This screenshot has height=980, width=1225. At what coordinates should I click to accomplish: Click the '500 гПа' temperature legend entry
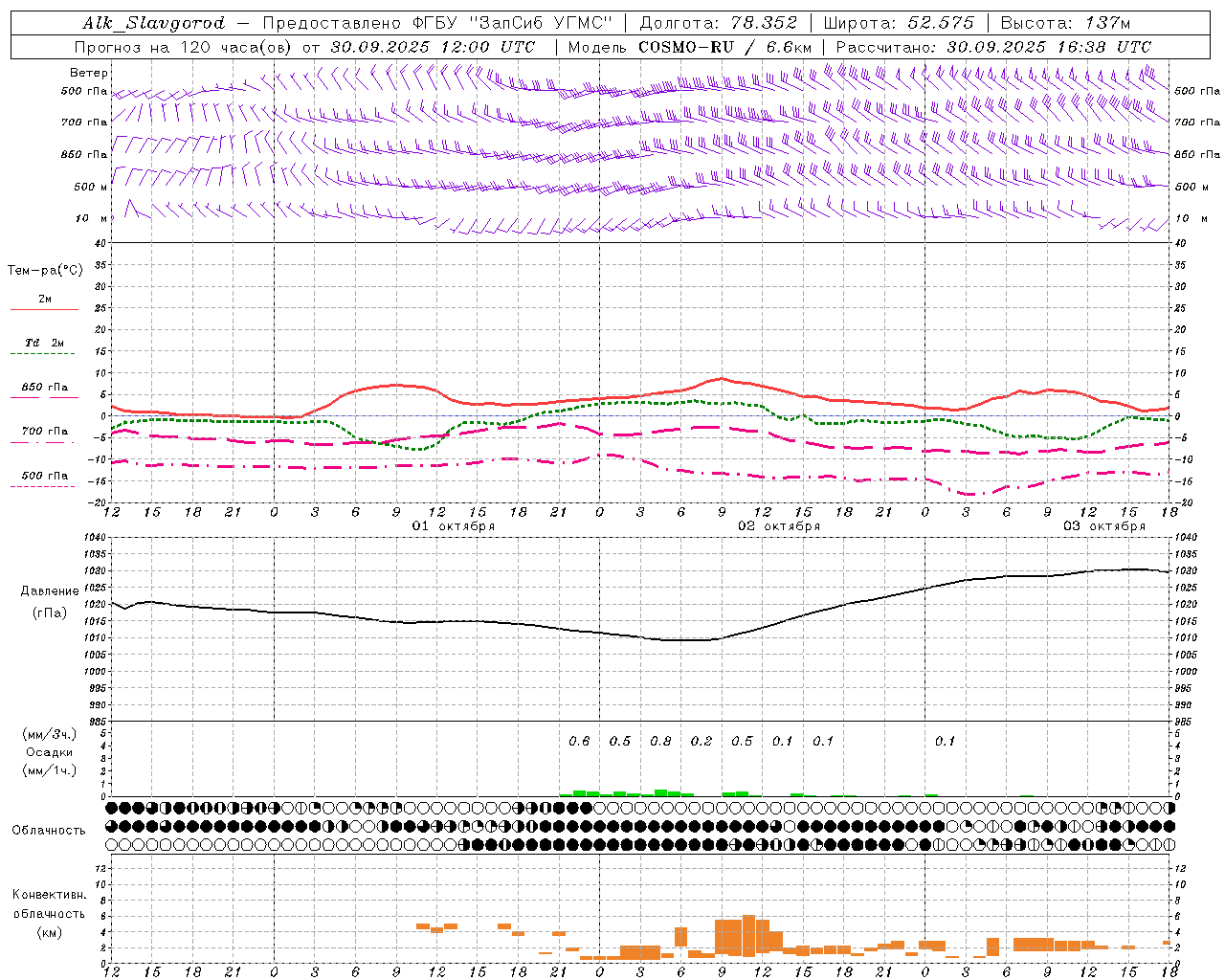point(45,476)
